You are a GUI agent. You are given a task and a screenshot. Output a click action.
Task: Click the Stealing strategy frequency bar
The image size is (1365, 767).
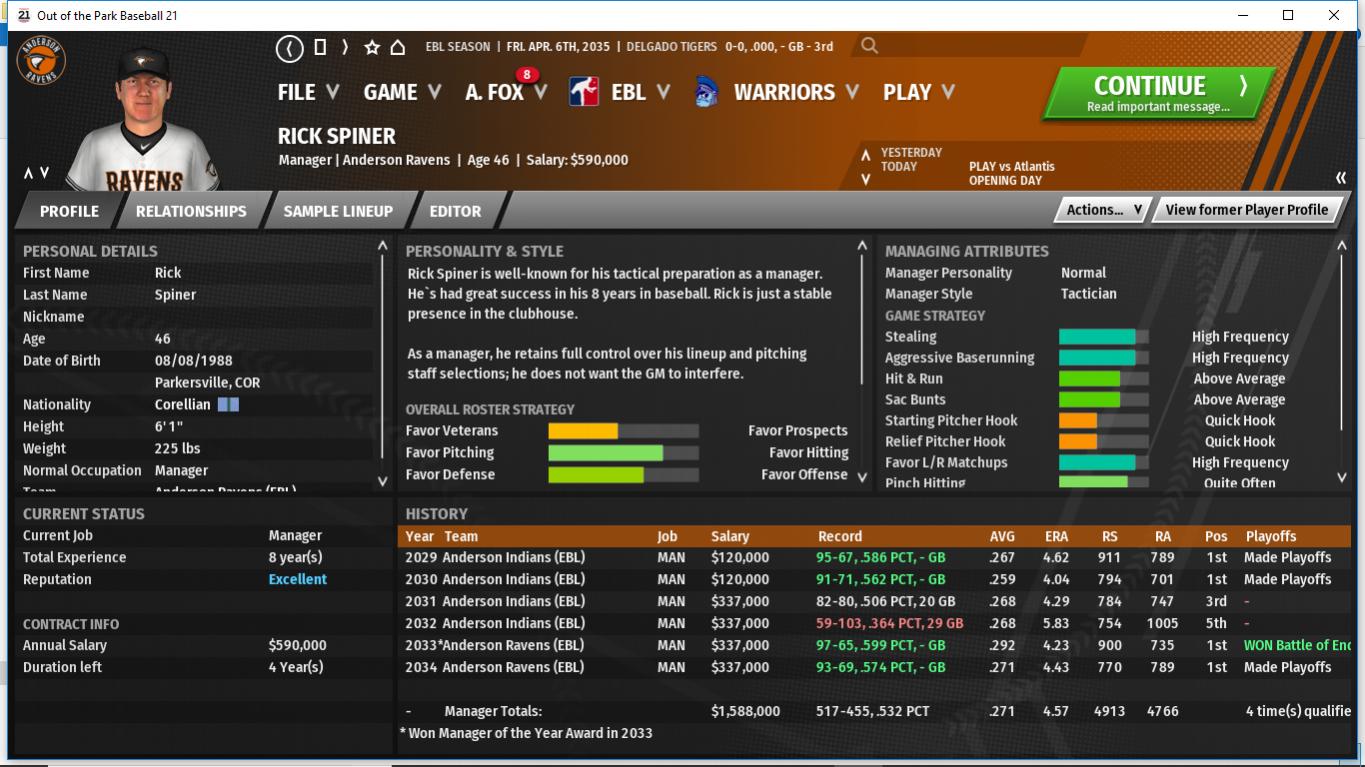click(x=1103, y=337)
